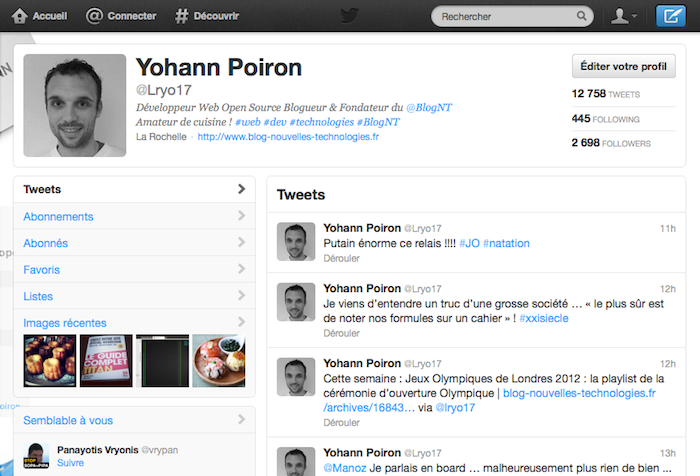Click the chevron on the Tweets row
This screenshot has height=476, width=700.
point(242,189)
